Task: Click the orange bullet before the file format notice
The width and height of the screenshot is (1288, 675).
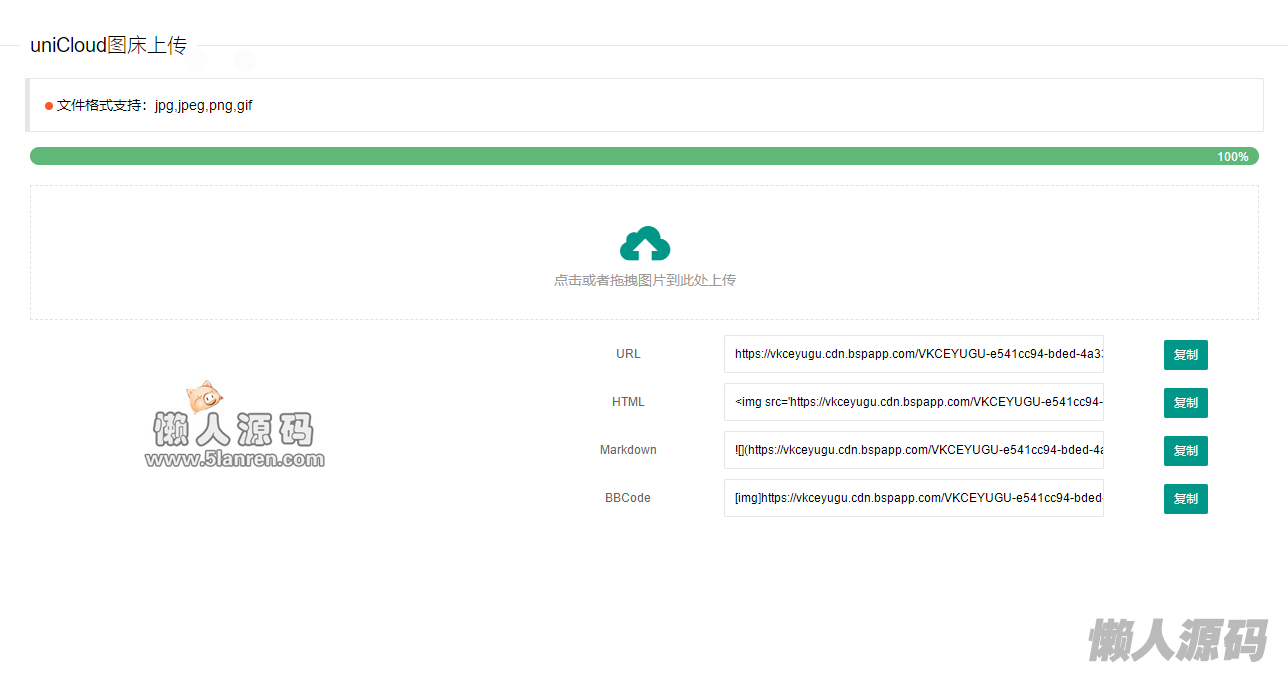Action: 48,106
